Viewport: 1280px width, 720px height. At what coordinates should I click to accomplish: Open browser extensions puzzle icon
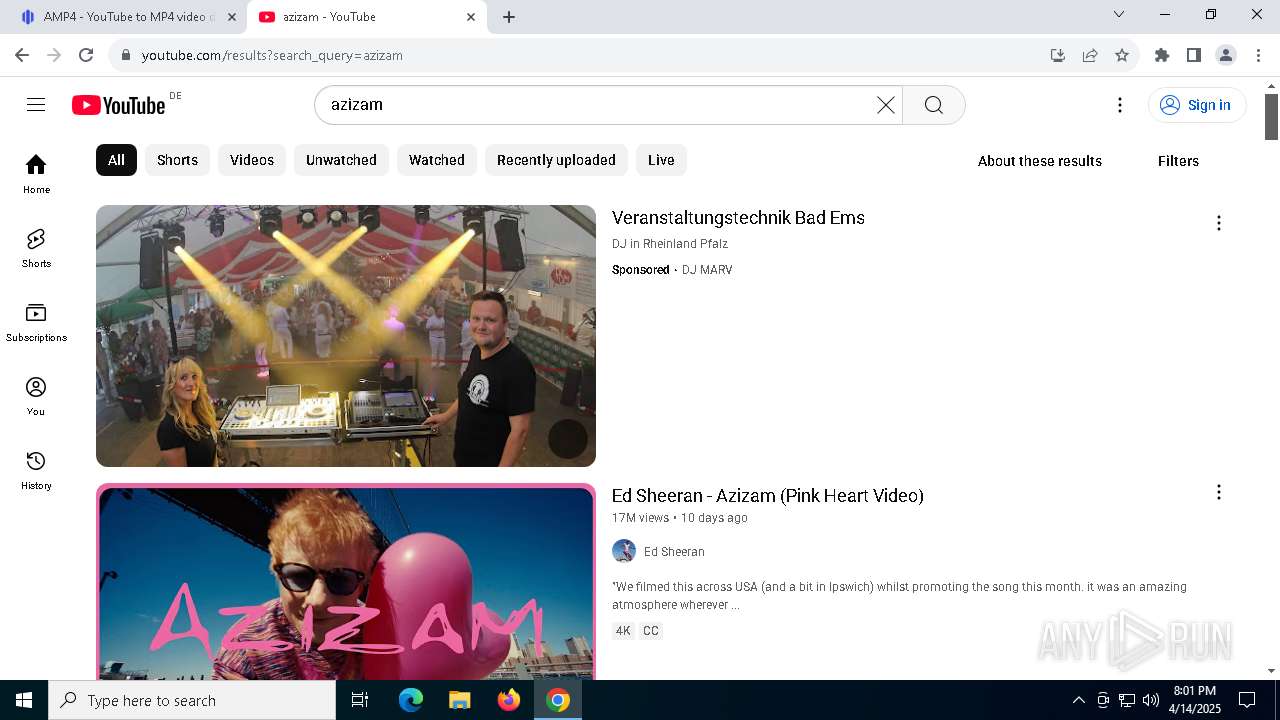click(1162, 55)
